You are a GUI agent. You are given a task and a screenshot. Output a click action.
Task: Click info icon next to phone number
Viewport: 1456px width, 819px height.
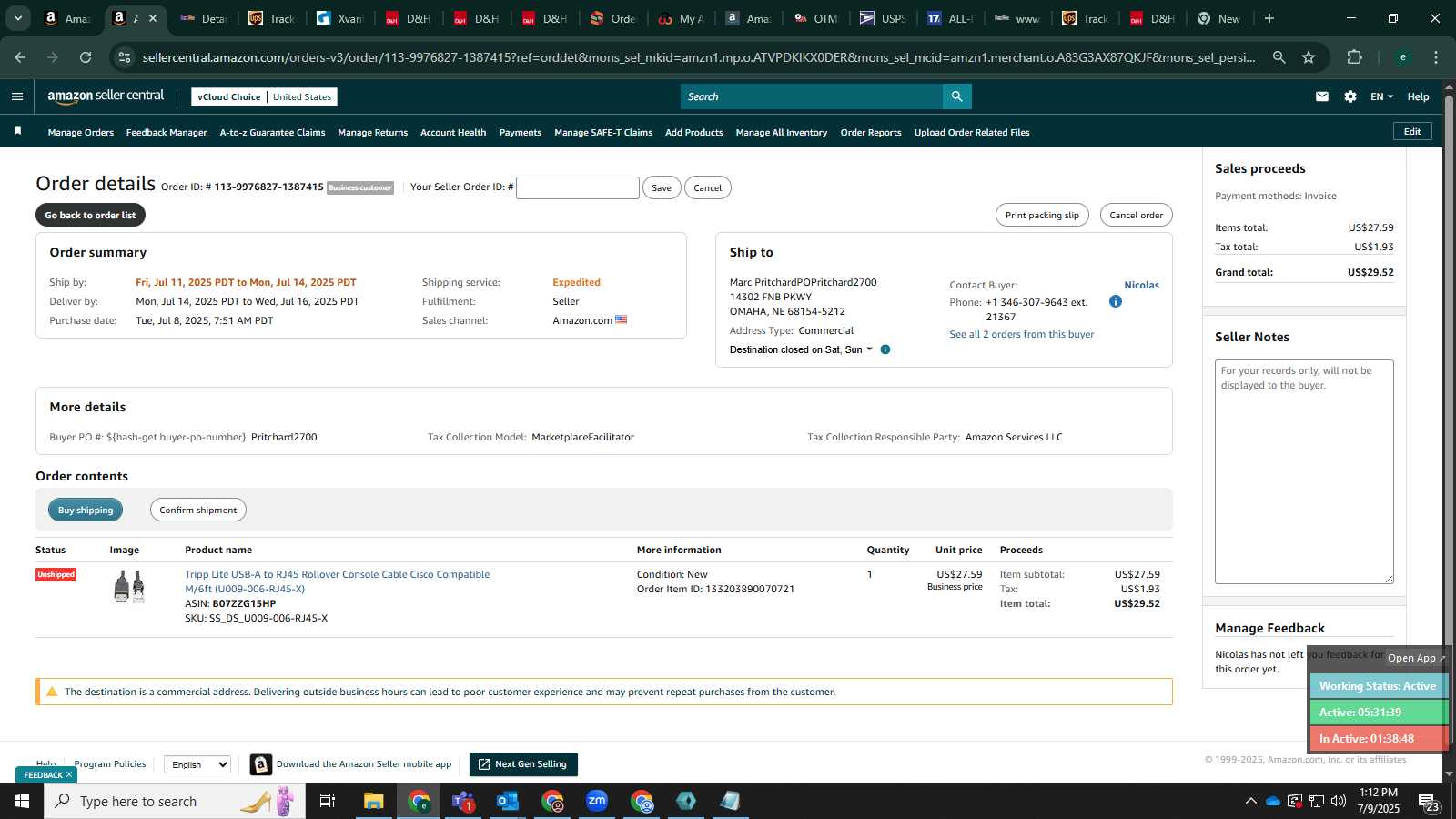[x=1116, y=301]
